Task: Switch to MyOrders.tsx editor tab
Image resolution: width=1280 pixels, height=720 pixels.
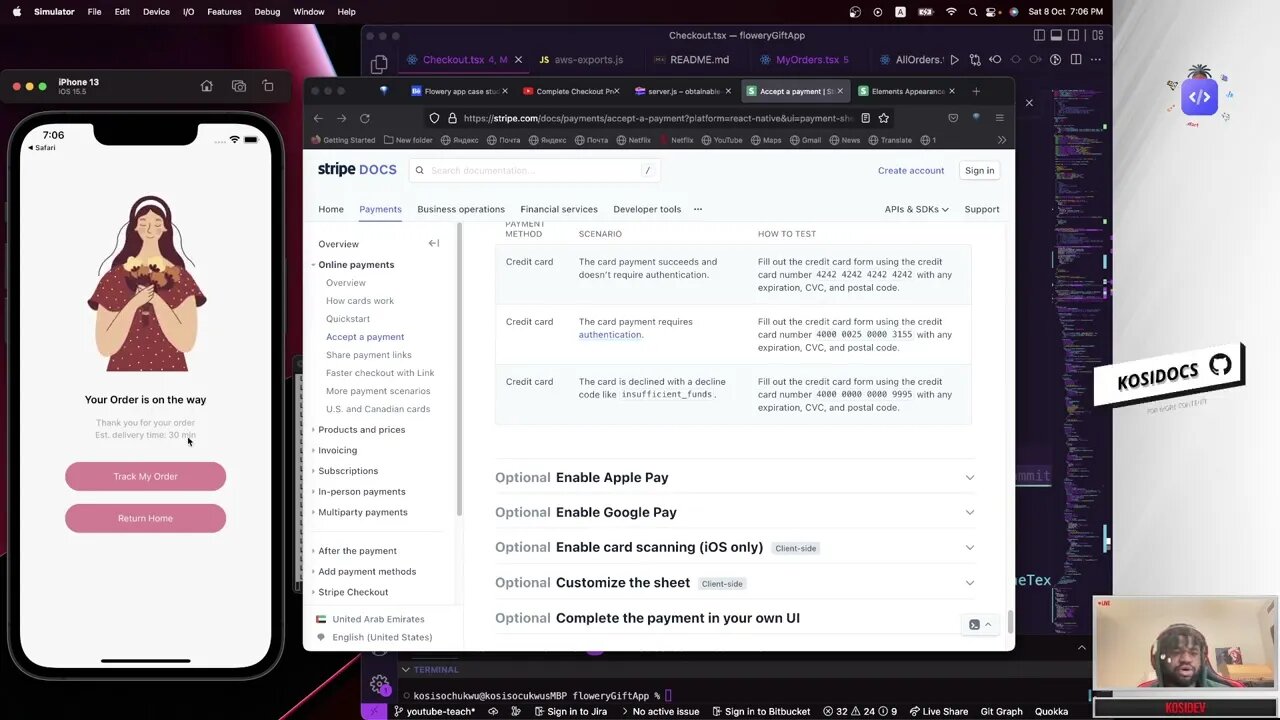Action: click(x=804, y=60)
